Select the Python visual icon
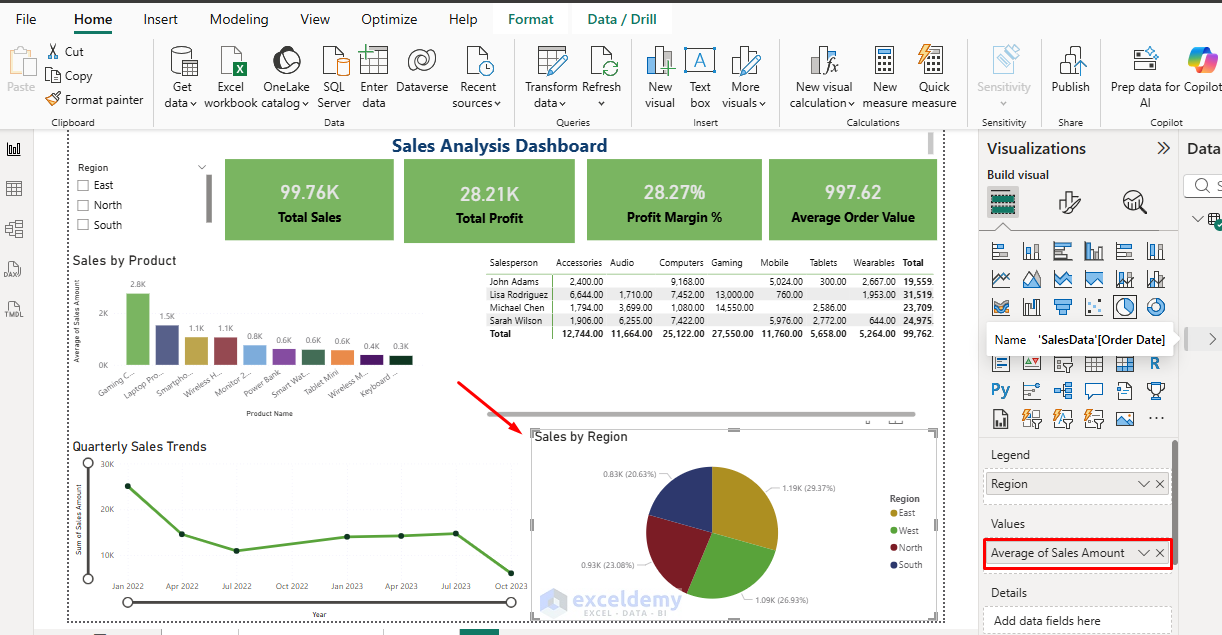Screen dimensions: 1222x635 pos(1001,389)
